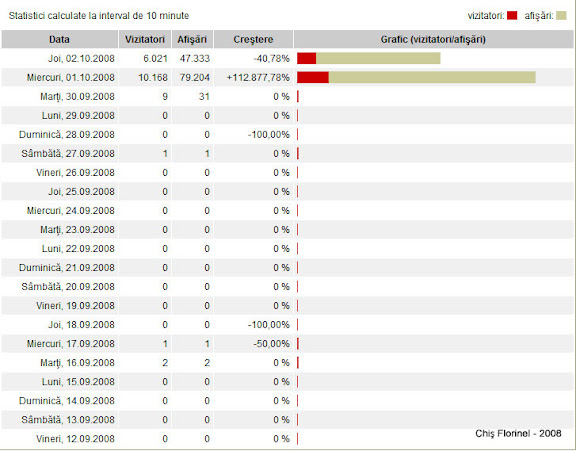Select the Creștere column header
This screenshot has width=576, height=451.
coord(253,39)
